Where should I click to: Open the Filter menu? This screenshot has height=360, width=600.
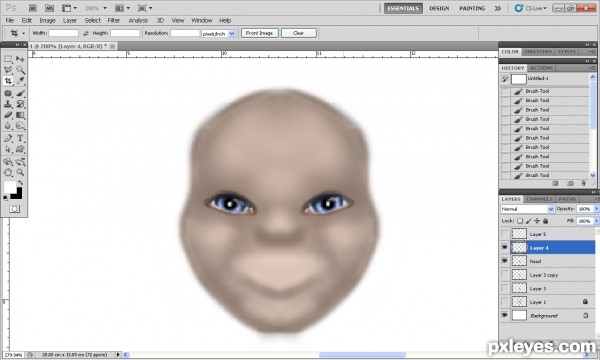(x=114, y=21)
